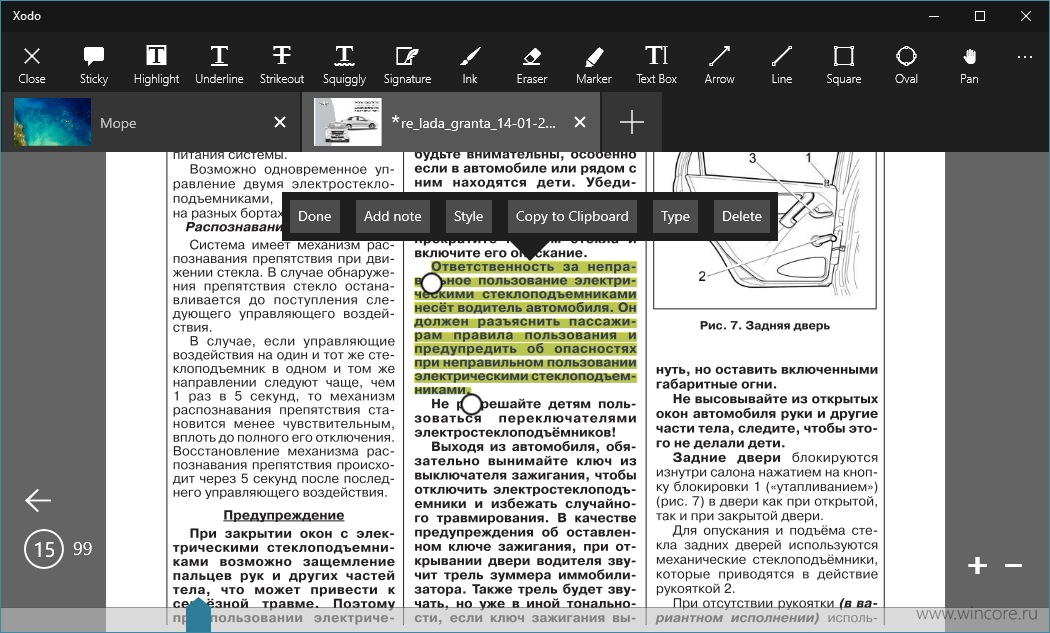Screen dimensions: 1050x633
Task: Click the 'Рис. 7. Задняя дверь' caption
Action: pyautogui.click(x=765, y=326)
